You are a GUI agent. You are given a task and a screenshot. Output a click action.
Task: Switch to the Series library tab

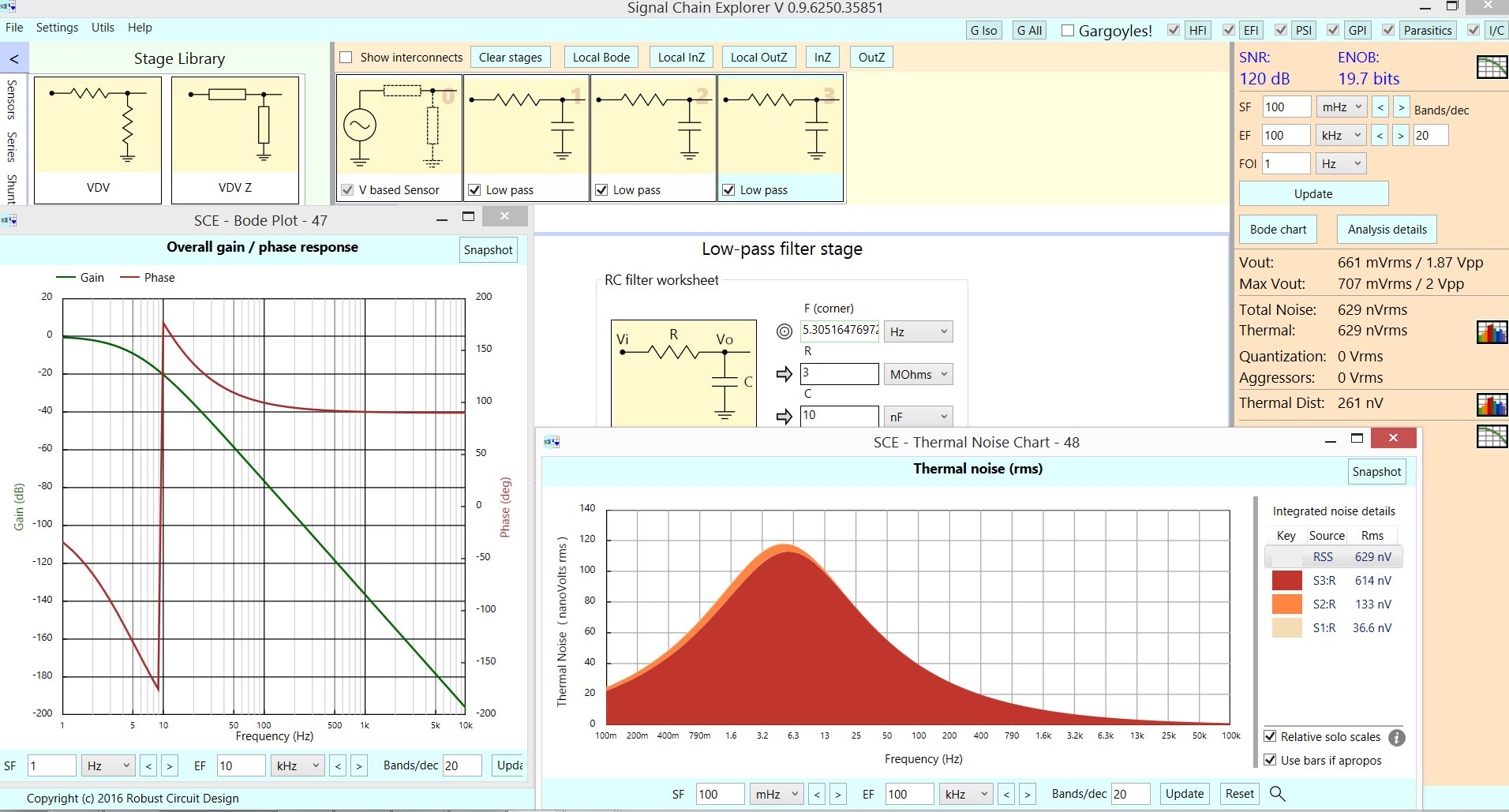tap(11, 147)
